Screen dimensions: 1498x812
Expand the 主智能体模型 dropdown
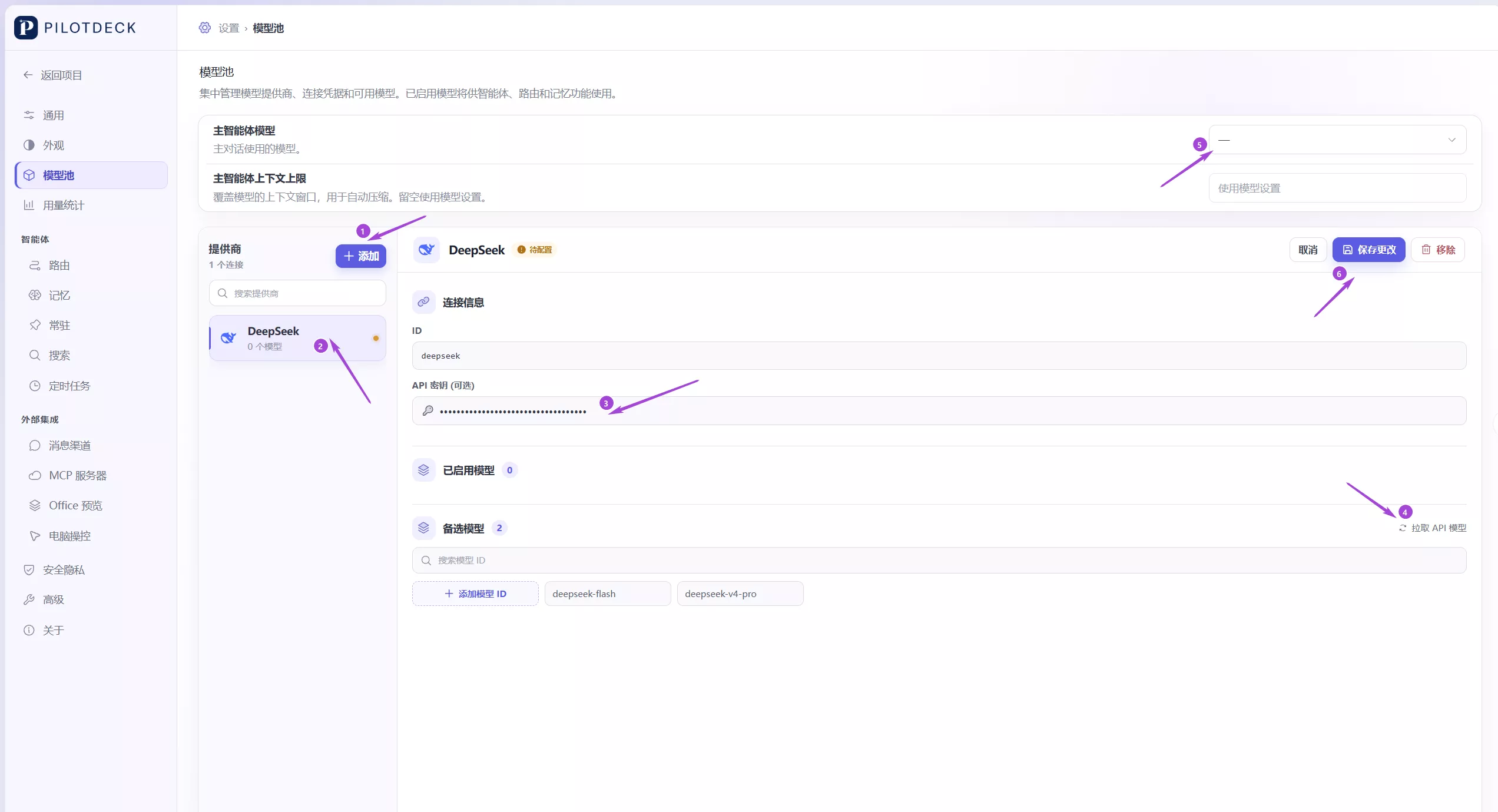coord(1337,140)
